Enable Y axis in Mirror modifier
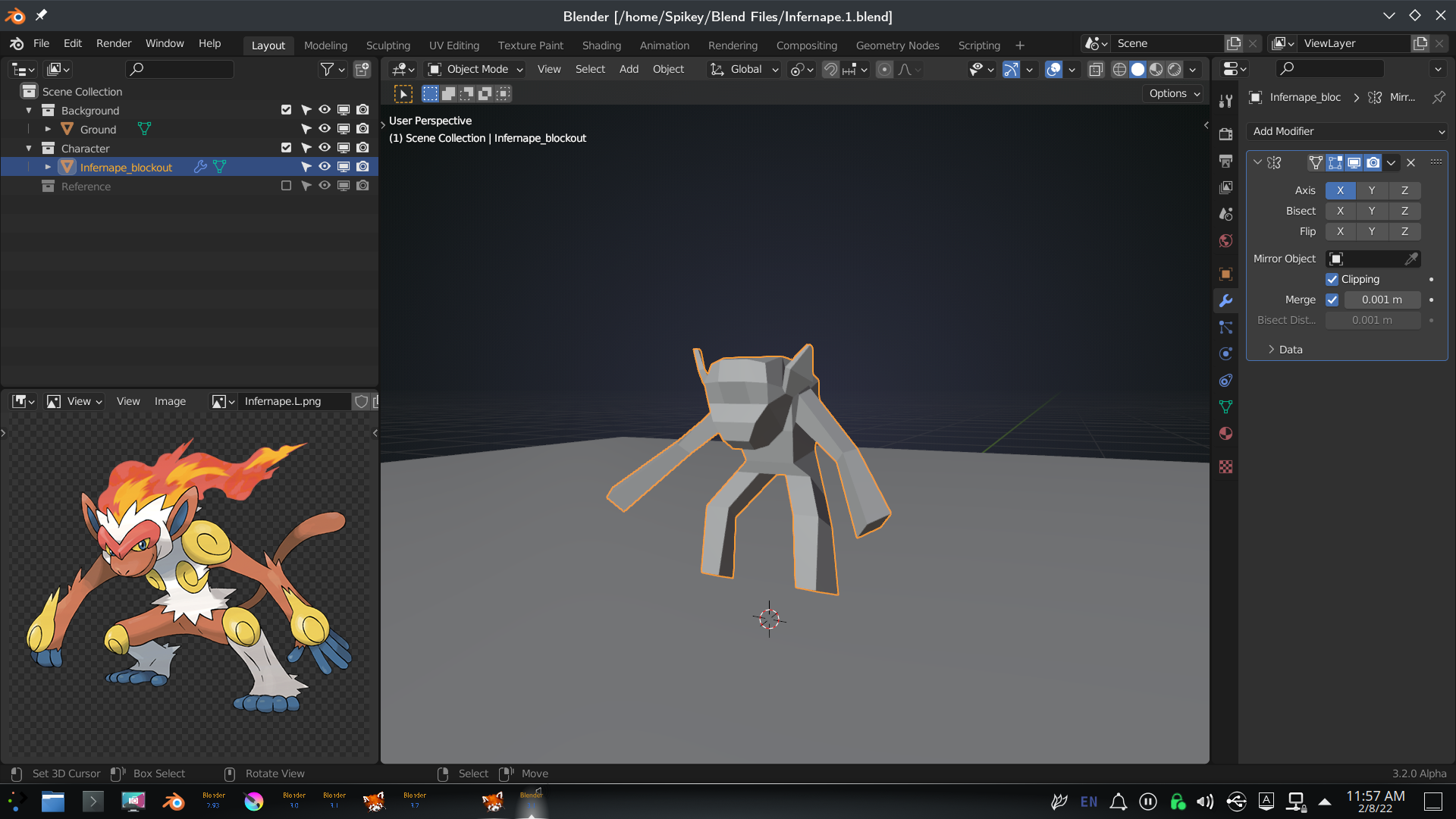Viewport: 1456px width, 819px height. click(x=1372, y=190)
